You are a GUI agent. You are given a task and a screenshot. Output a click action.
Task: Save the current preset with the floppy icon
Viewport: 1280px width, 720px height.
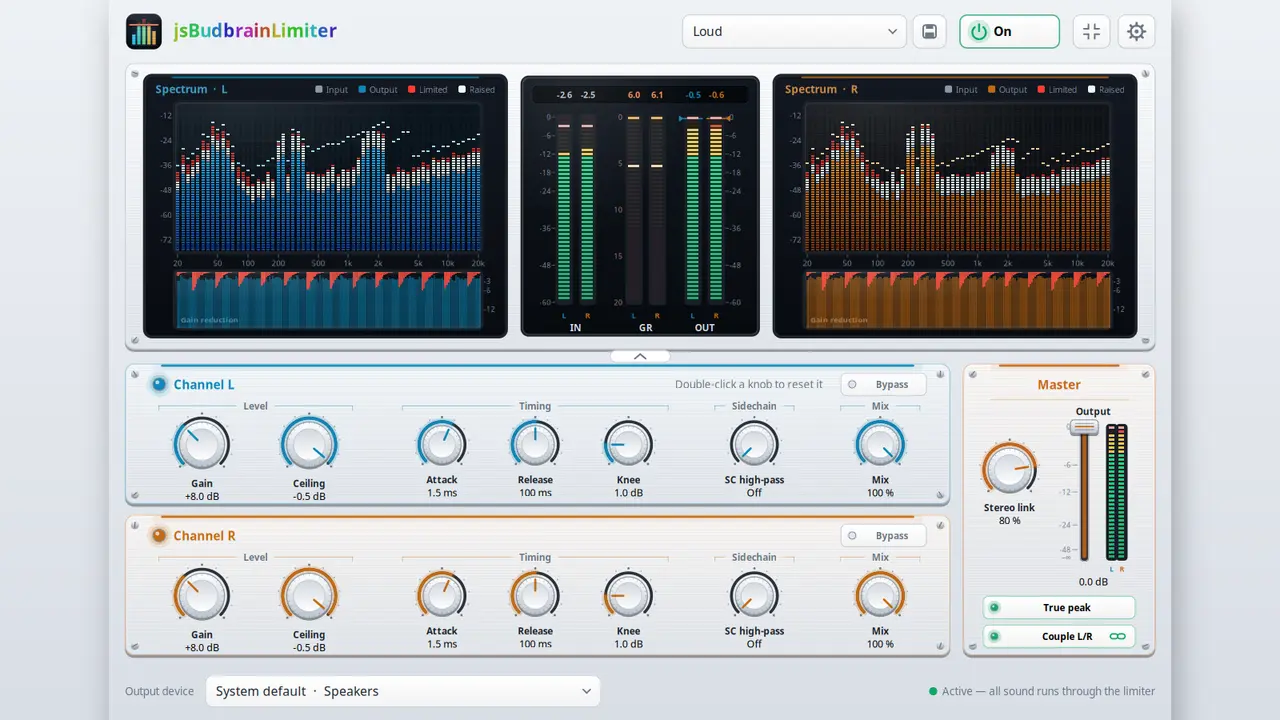click(929, 31)
